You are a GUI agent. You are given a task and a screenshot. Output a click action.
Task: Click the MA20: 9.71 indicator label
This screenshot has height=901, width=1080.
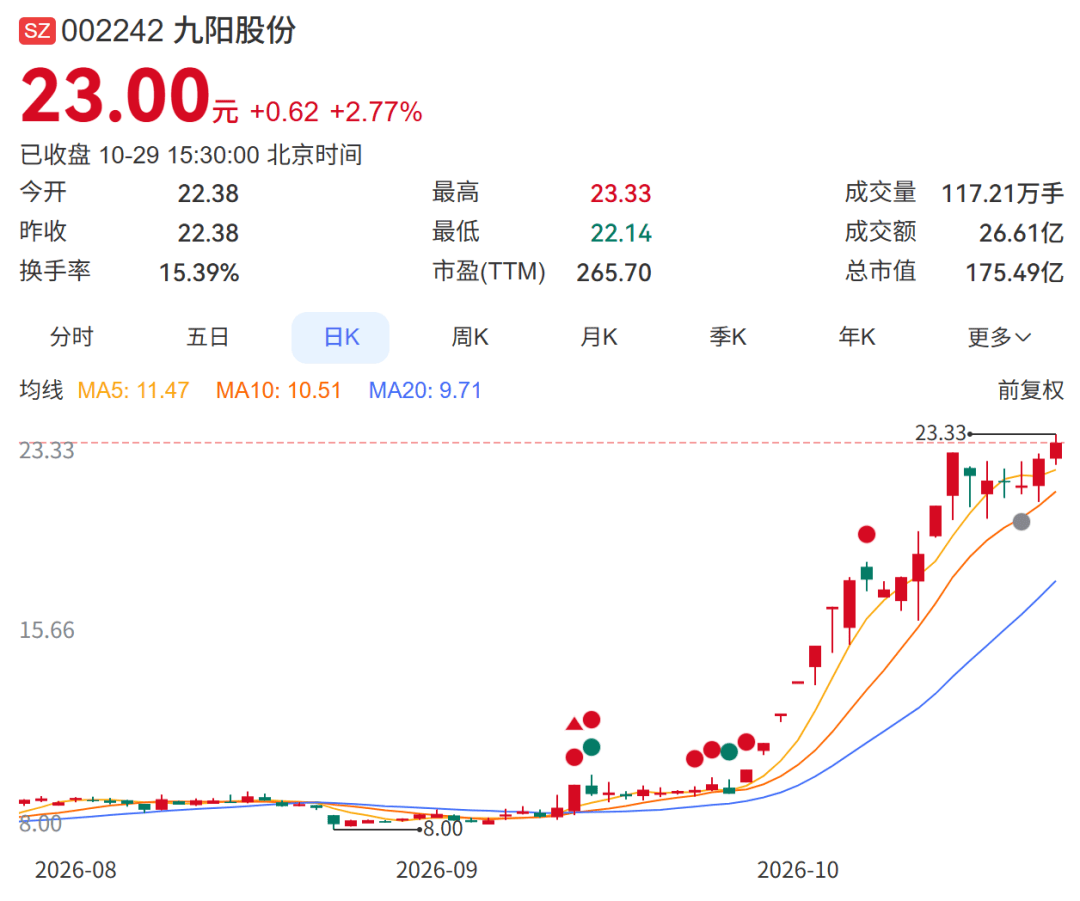(424, 391)
